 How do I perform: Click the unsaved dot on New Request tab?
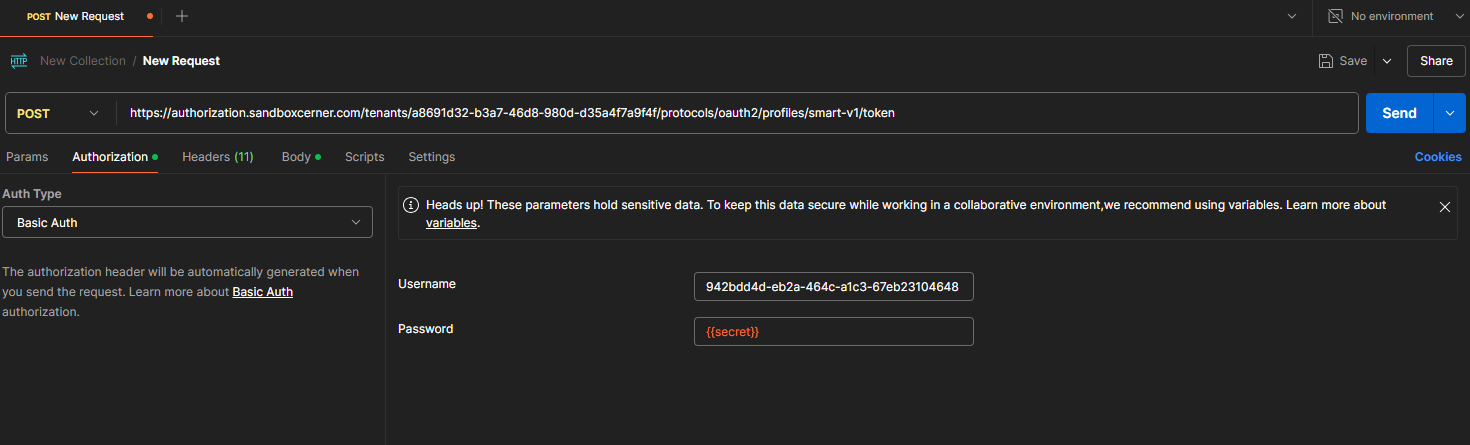point(150,16)
